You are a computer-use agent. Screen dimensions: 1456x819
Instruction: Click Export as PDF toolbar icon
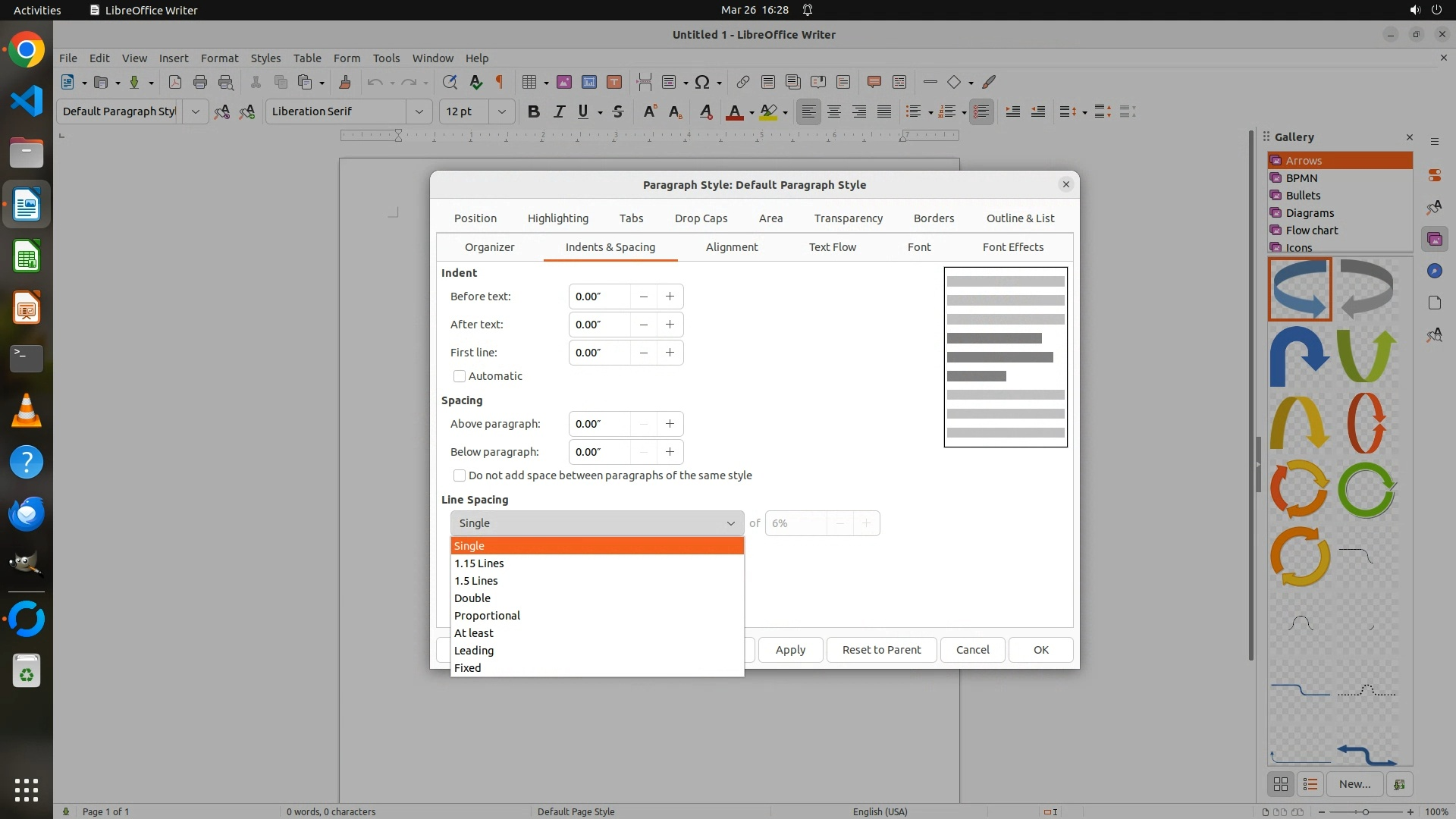click(175, 82)
